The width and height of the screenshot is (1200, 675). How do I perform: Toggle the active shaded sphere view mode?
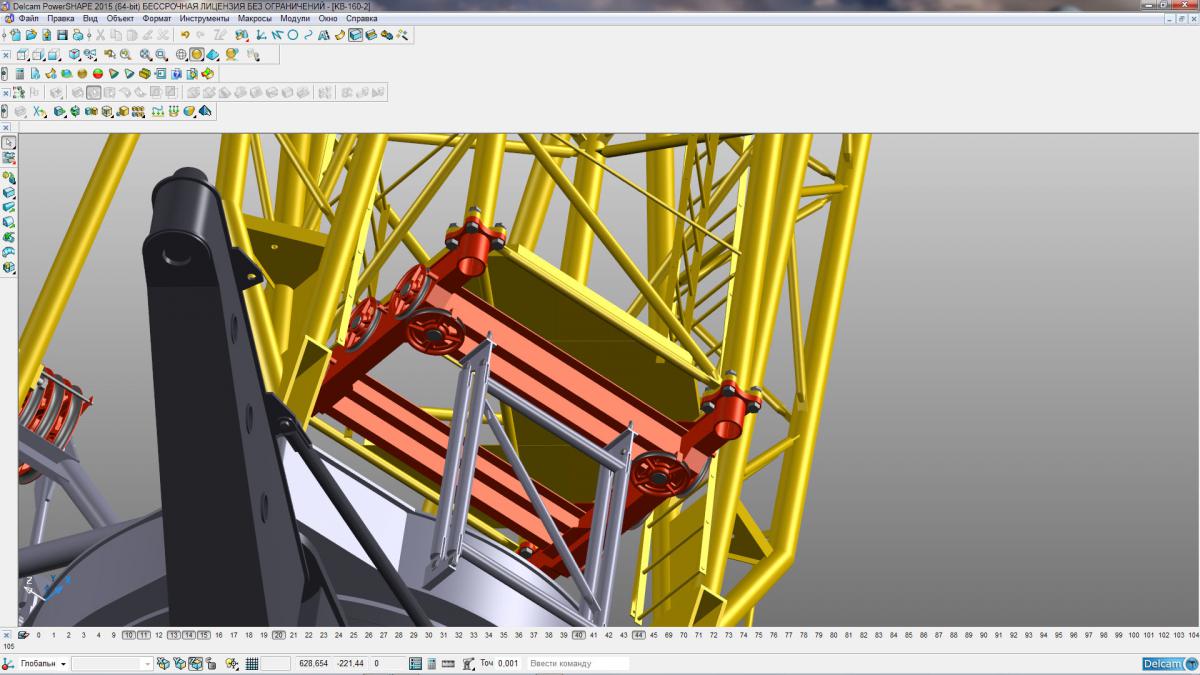pos(197,55)
